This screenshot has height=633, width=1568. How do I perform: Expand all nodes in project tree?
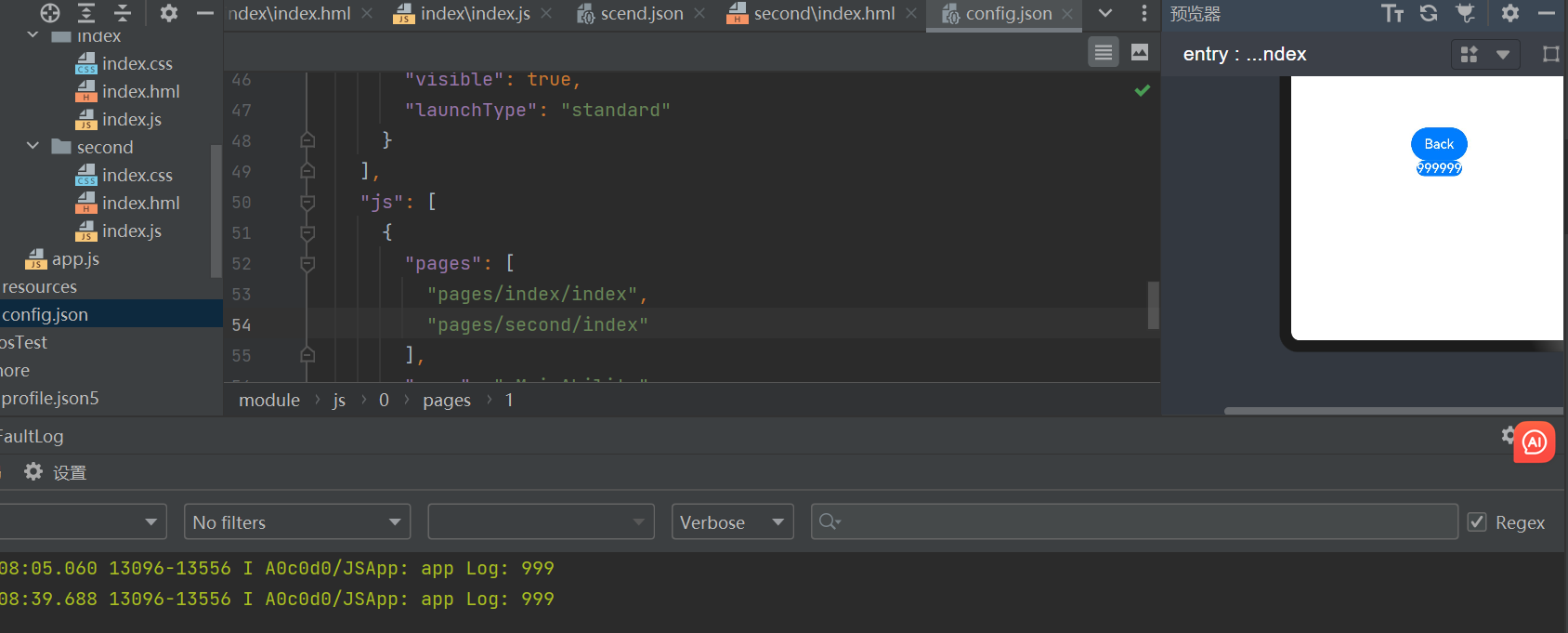pos(86,13)
